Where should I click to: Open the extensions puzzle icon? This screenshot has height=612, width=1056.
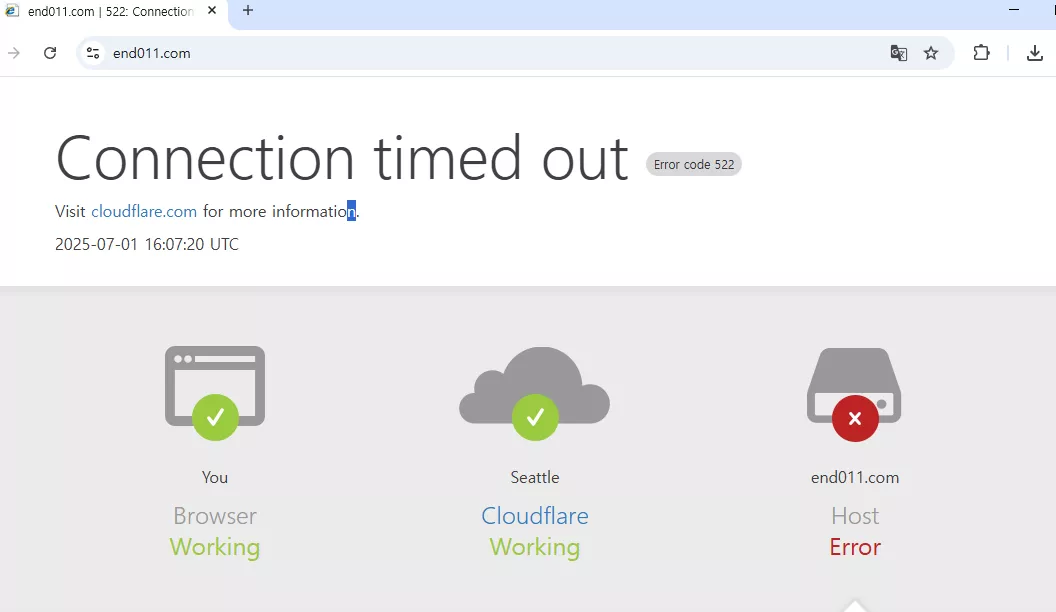pyautogui.click(x=981, y=53)
